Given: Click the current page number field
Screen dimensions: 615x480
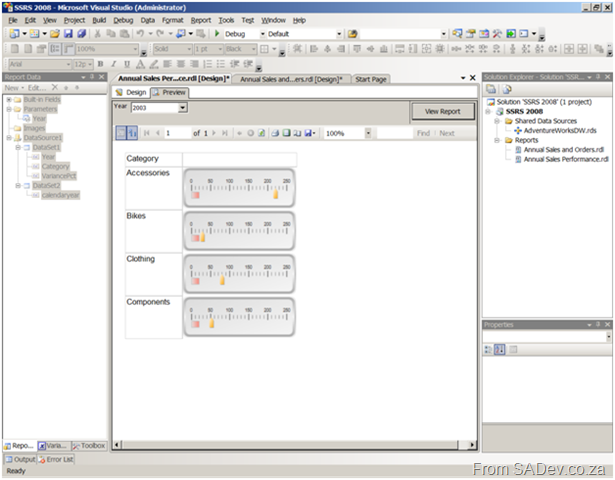Looking at the screenshot, I should click(177, 133).
